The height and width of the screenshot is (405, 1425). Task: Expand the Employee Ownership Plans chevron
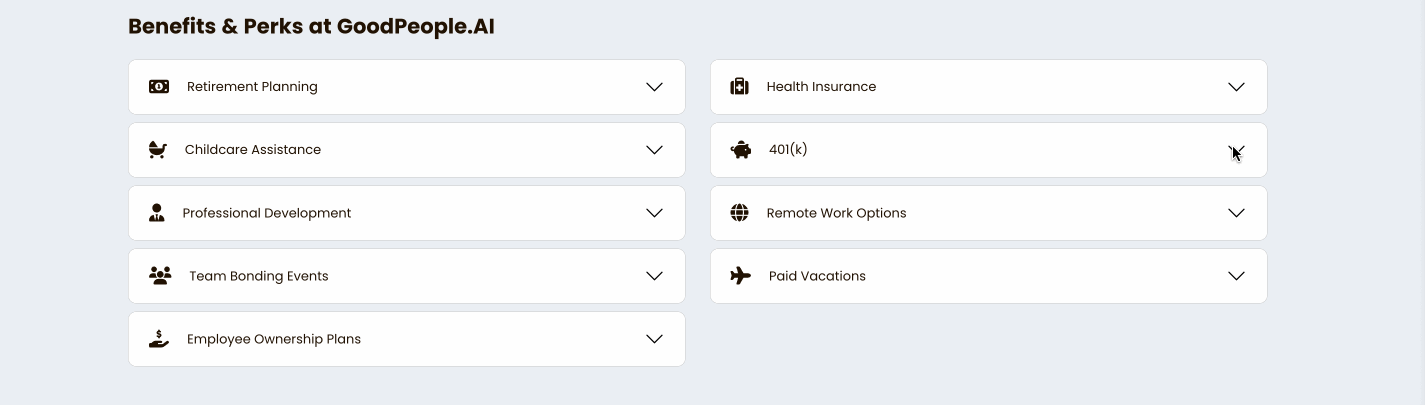655,339
